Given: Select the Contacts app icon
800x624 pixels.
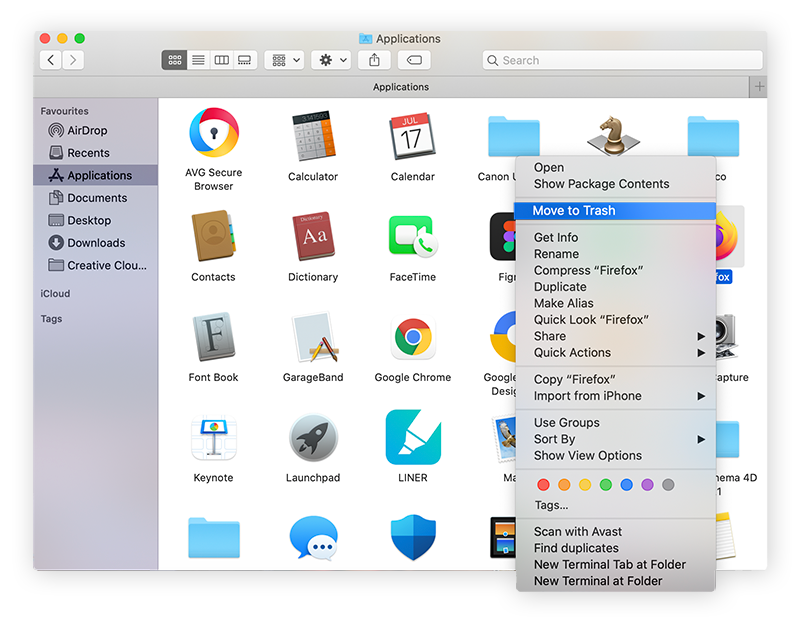Looking at the screenshot, I should [x=213, y=235].
